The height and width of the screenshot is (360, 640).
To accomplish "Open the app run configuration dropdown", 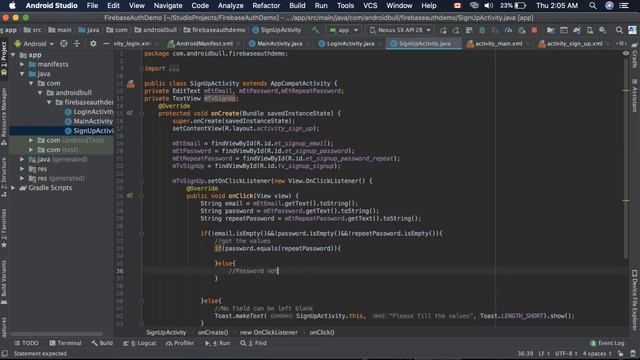I will 344,30.
